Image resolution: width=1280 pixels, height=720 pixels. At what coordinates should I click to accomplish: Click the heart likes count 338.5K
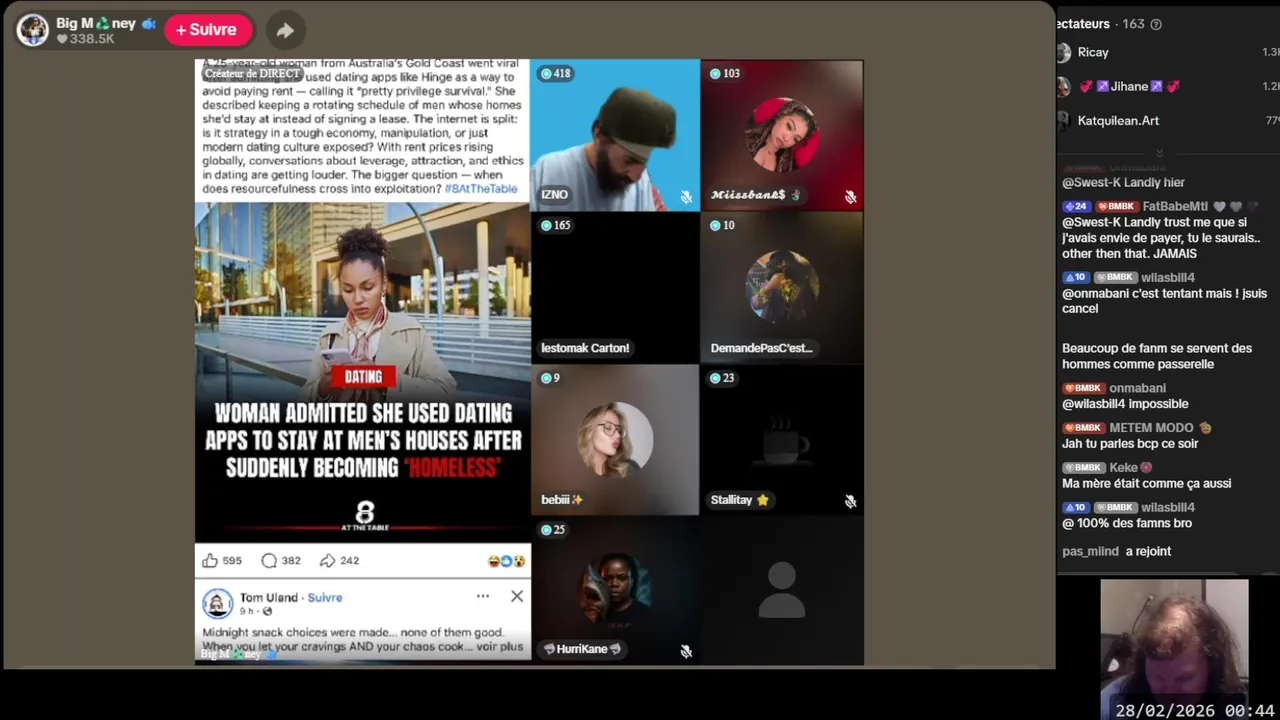[84, 39]
